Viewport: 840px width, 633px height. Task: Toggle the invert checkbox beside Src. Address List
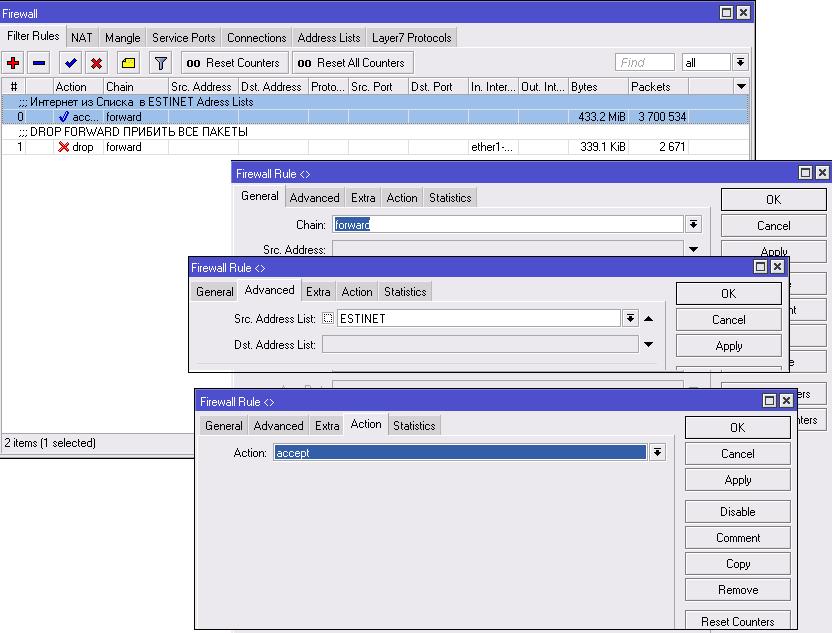tap(328, 319)
